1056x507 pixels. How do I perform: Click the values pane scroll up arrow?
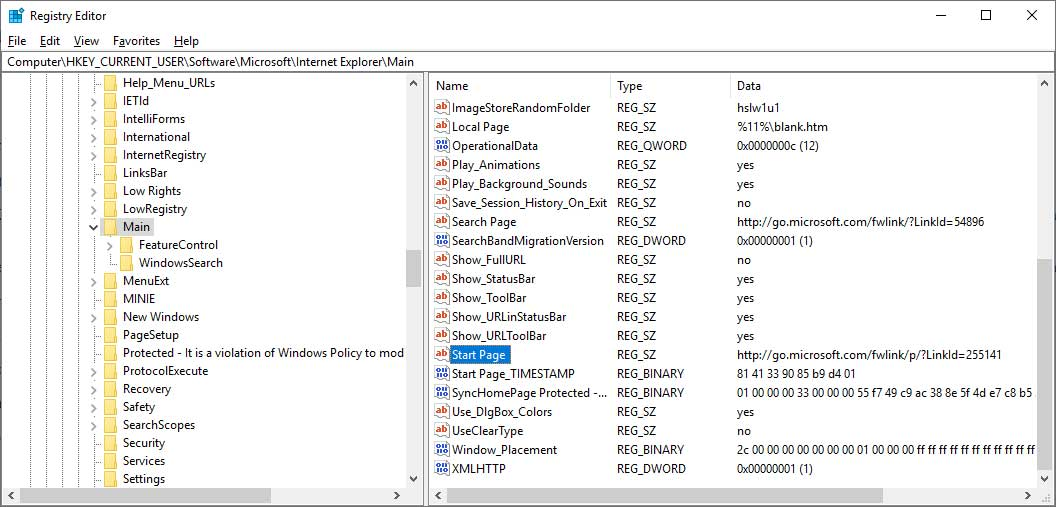click(1045, 83)
